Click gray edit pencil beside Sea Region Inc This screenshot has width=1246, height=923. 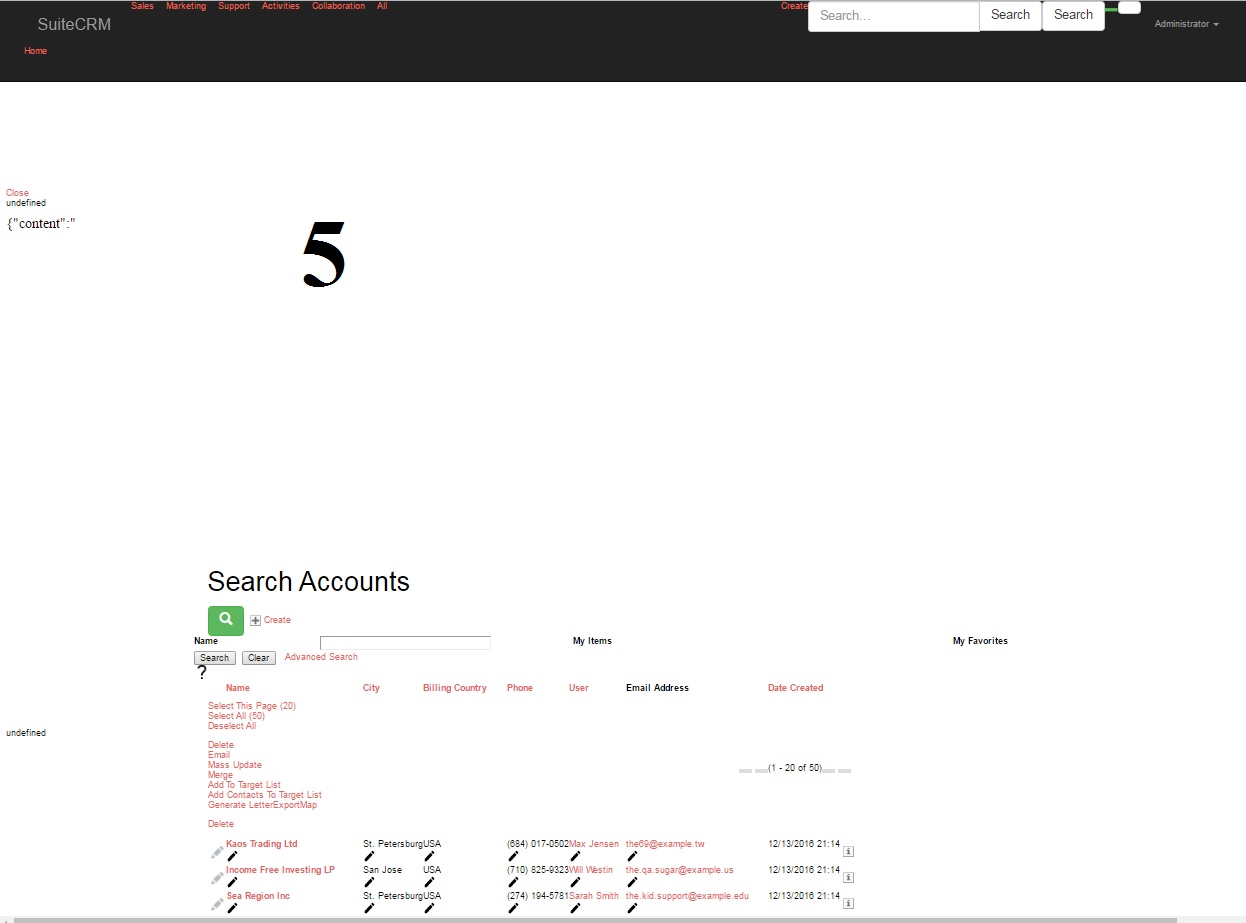217,904
